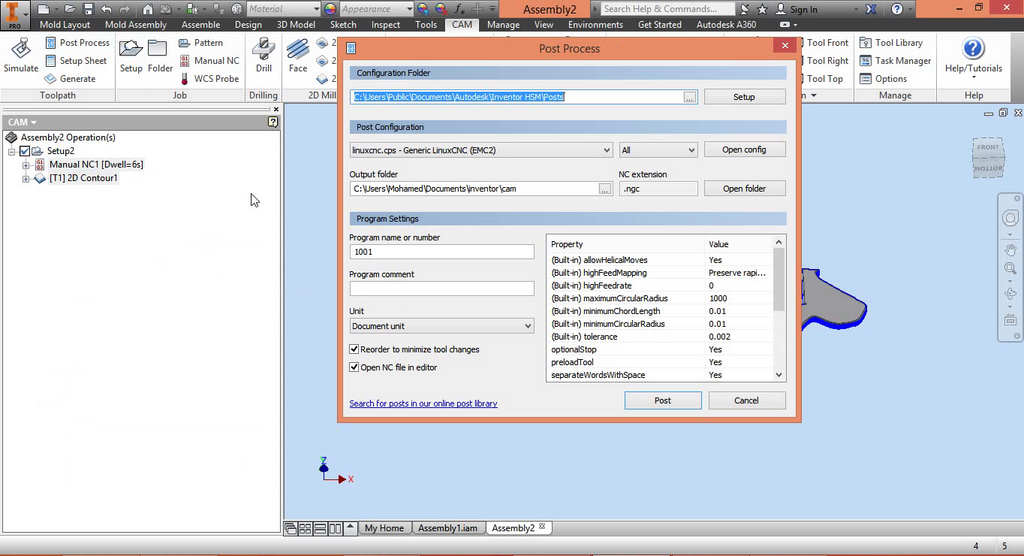
Task: Switch to the Assembly1.iam document tab
Action: [x=447, y=528]
